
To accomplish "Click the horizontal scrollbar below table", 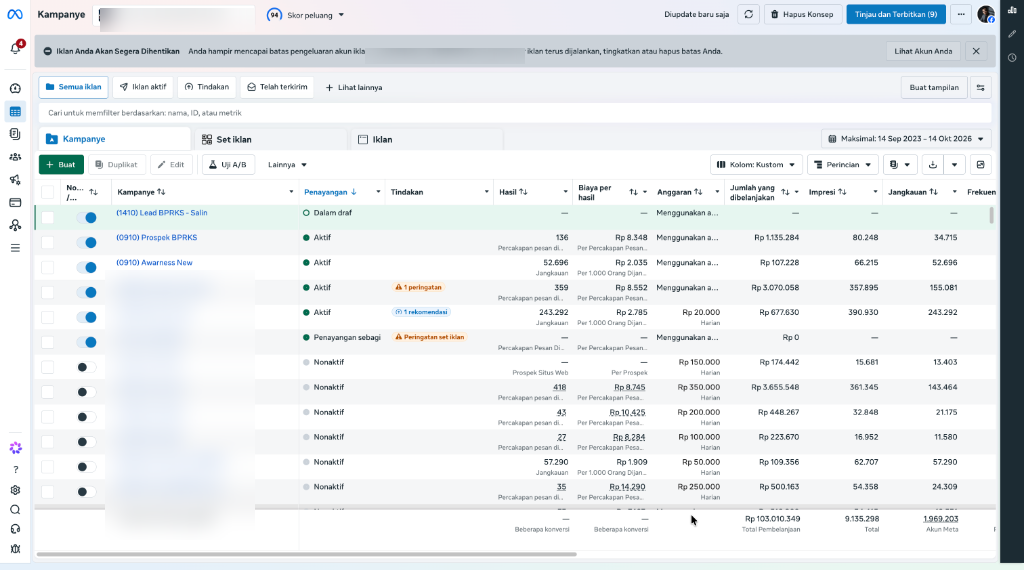I will click(306, 554).
